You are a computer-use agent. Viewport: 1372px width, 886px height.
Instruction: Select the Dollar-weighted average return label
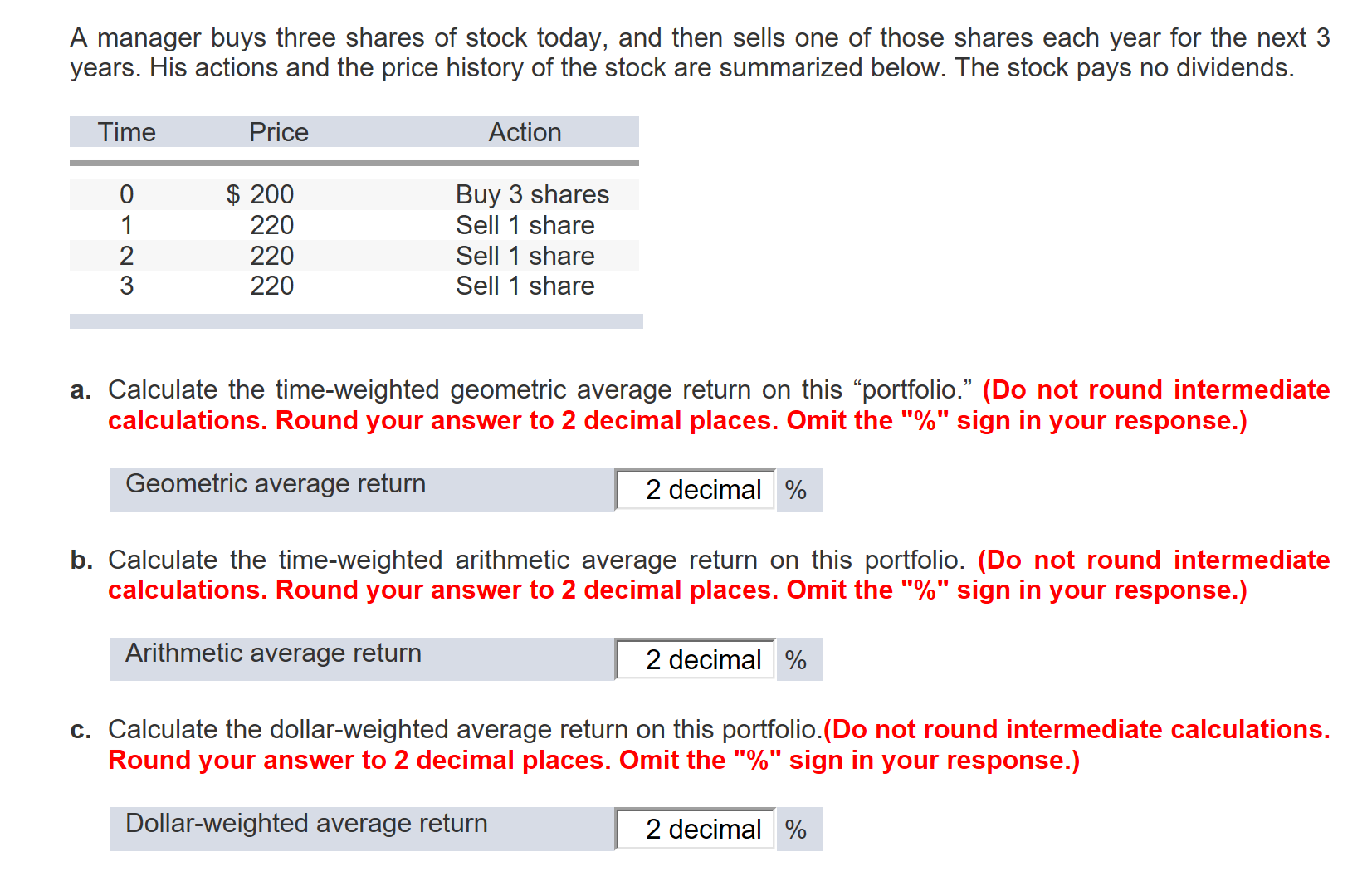(x=306, y=823)
